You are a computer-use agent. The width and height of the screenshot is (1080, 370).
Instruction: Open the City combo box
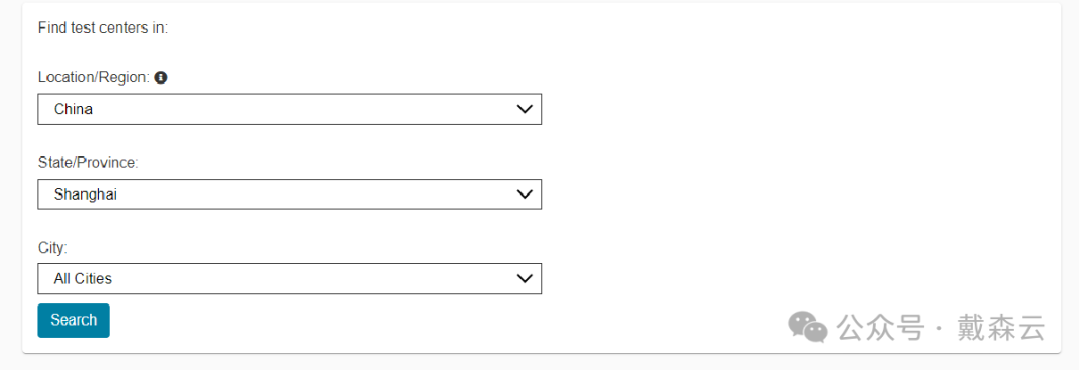[x=289, y=278]
